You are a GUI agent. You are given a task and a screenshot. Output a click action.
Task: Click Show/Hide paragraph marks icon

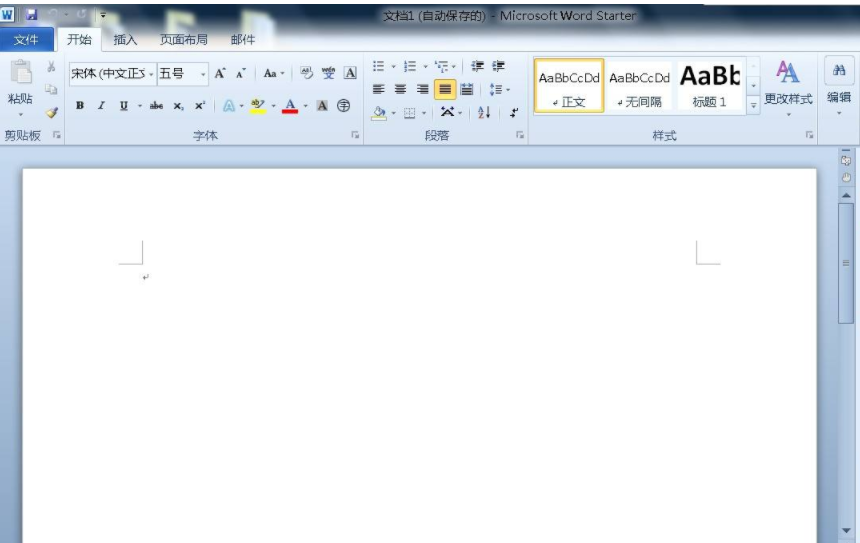[514, 113]
